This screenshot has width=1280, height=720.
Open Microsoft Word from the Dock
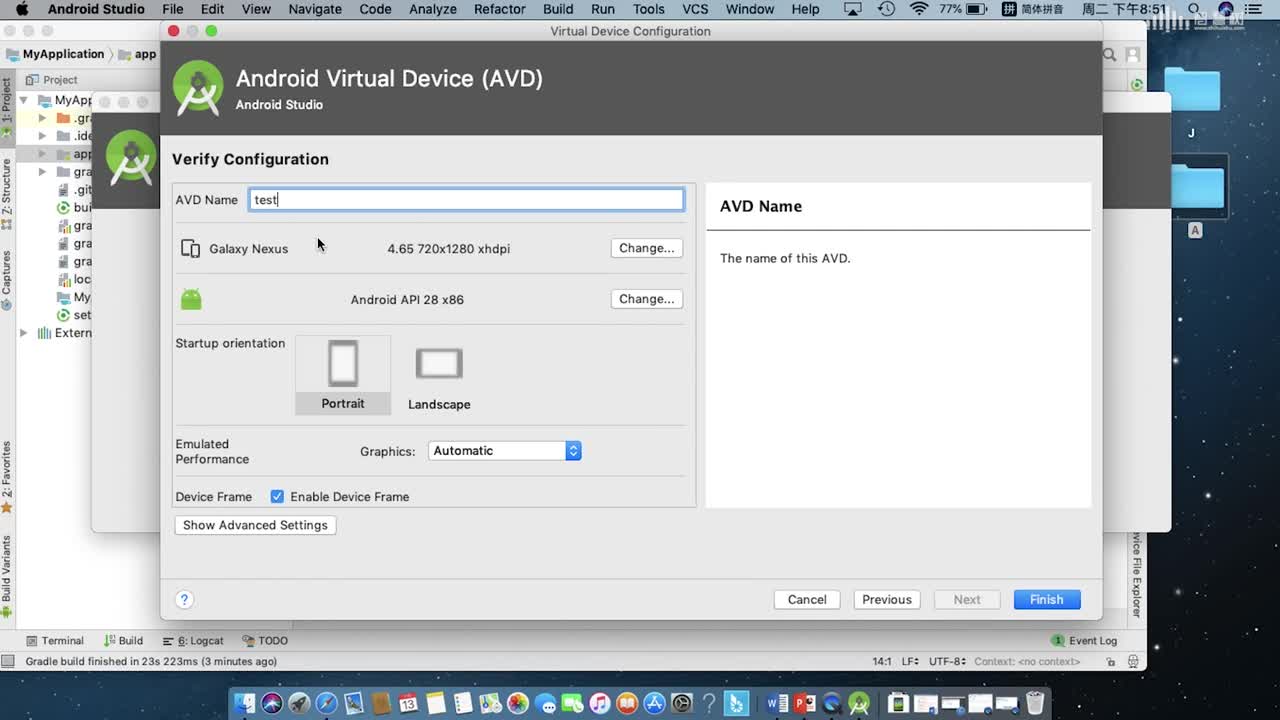776,704
